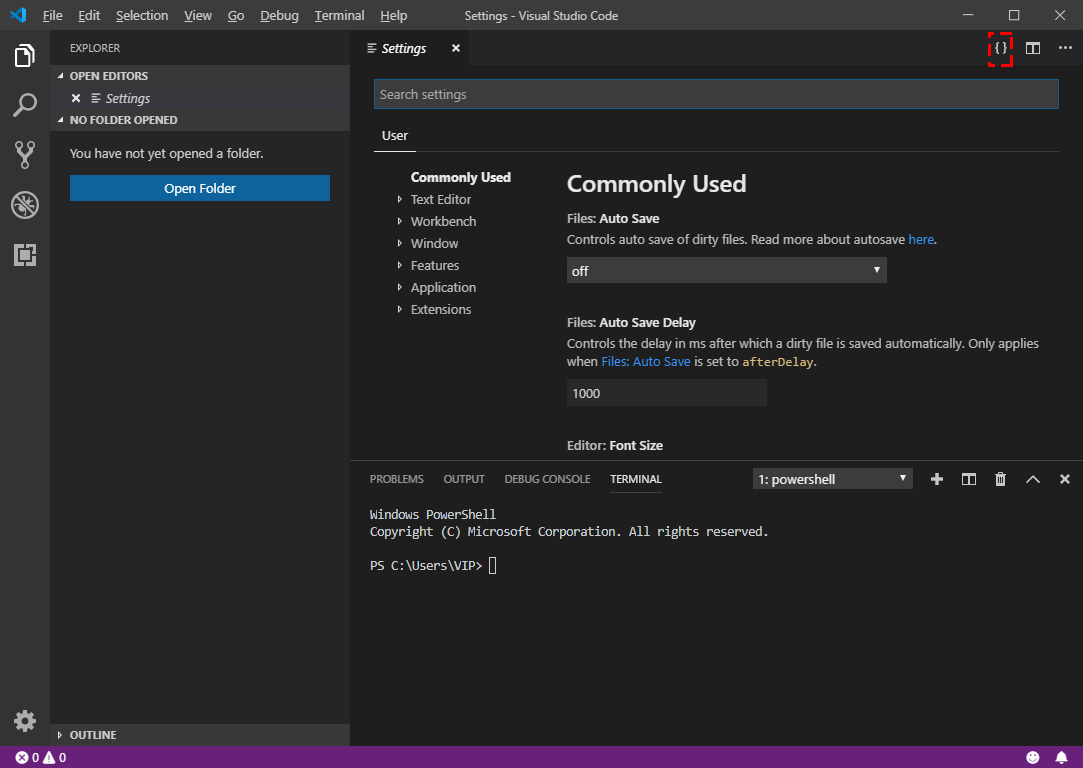Select the Terminal panel tab
The height and width of the screenshot is (768, 1083).
click(635, 479)
